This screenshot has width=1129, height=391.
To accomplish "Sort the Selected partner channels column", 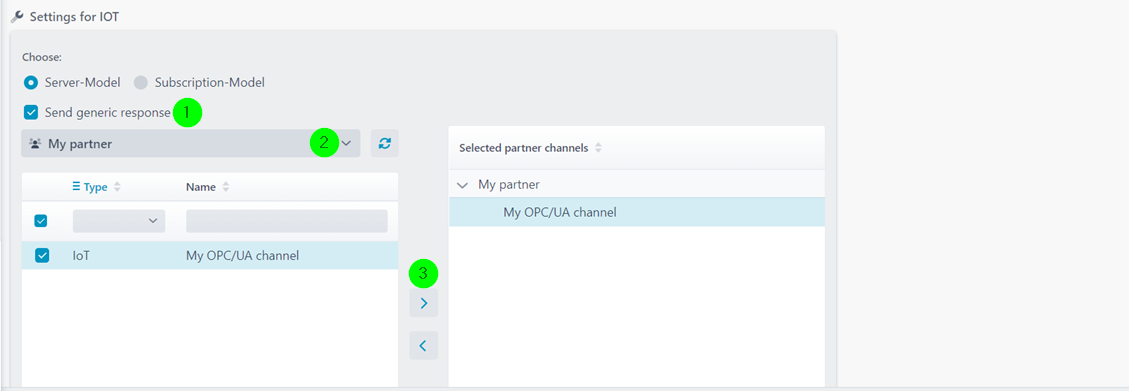I will click(x=598, y=148).
